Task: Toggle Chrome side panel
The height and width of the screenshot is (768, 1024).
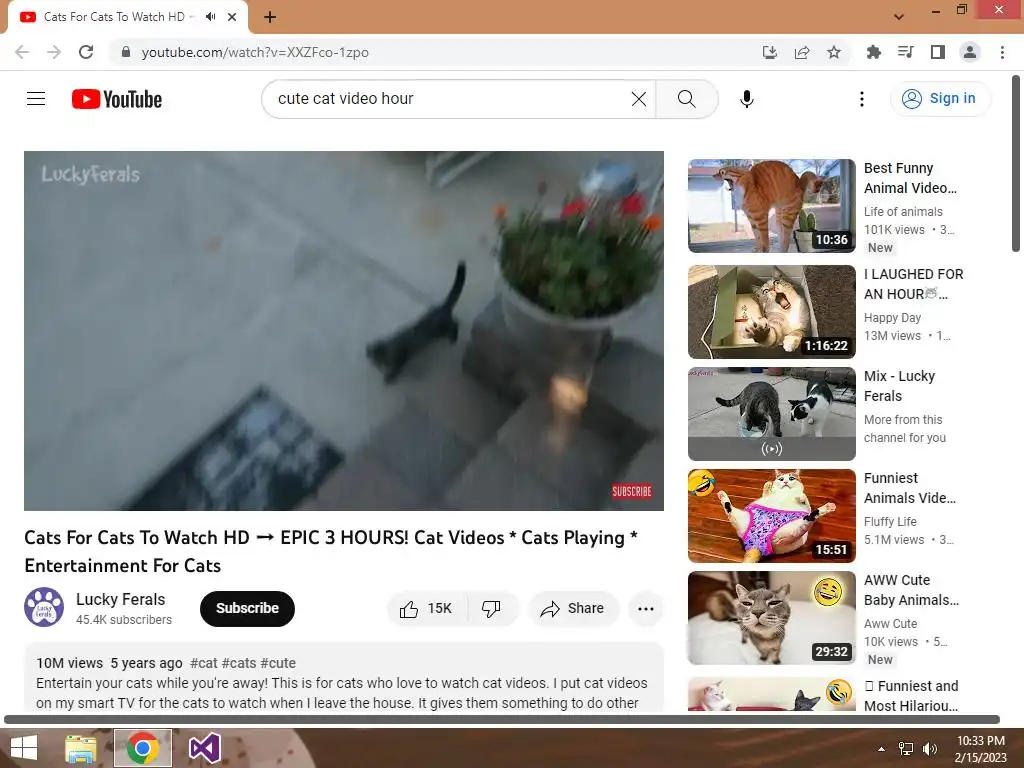Action: point(937,52)
